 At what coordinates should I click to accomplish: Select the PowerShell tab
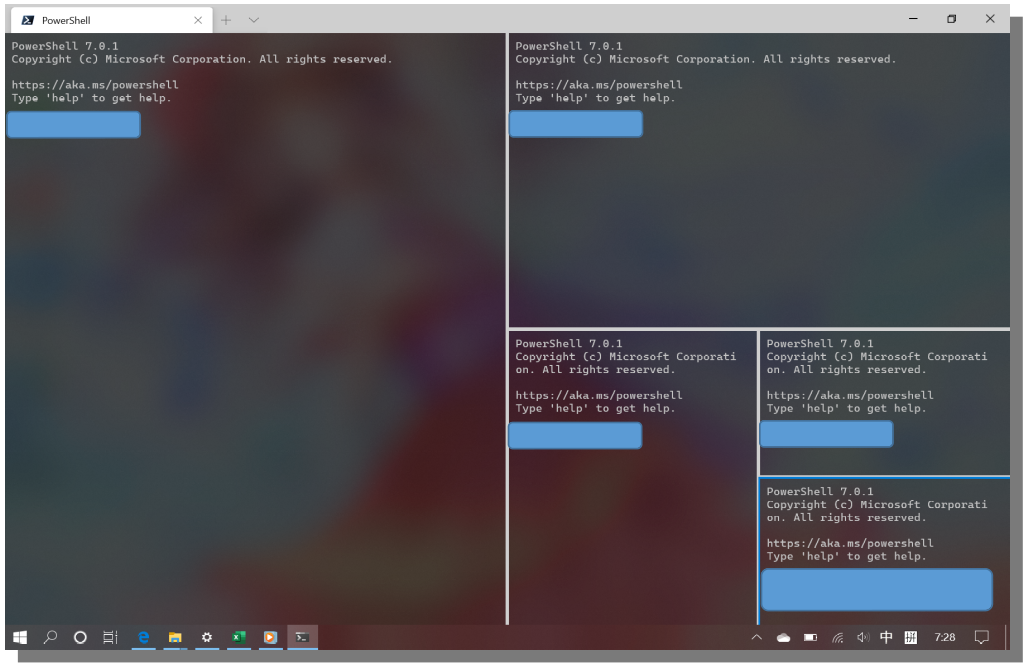[x=100, y=20]
